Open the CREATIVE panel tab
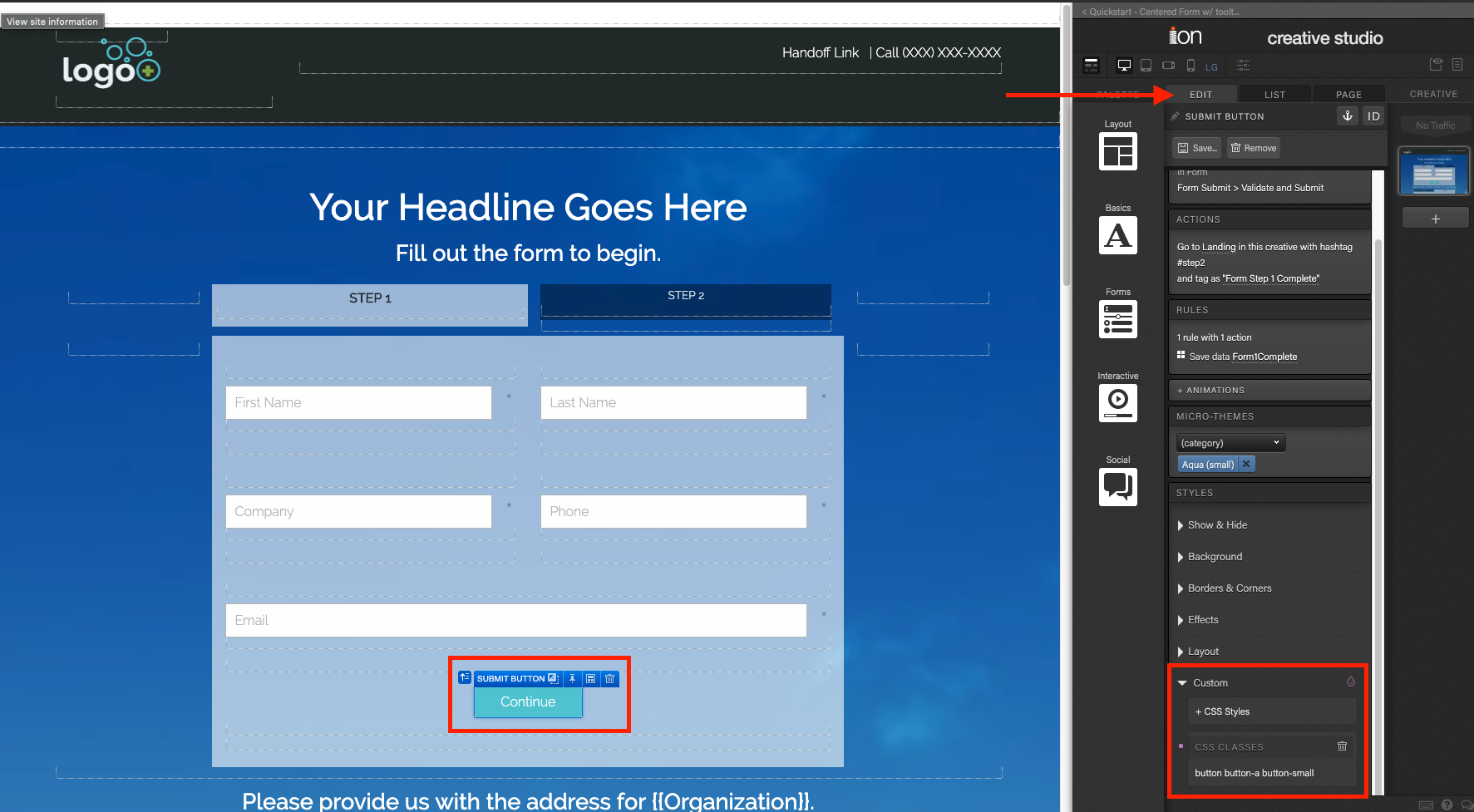Viewport: 1474px width, 812px height. pyautogui.click(x=1433, y=94)
